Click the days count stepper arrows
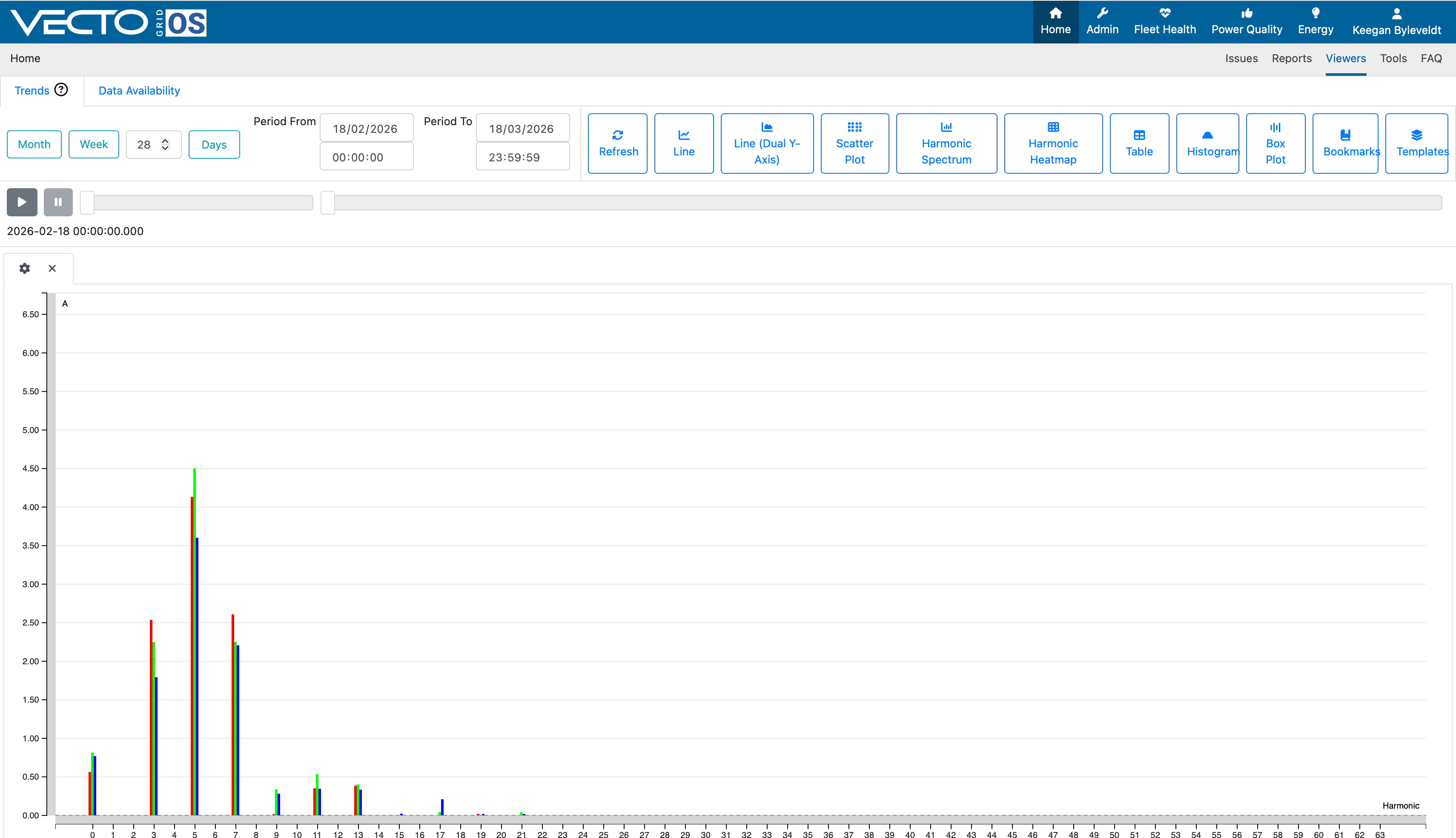1456x838 pixels. coord(165,144)
